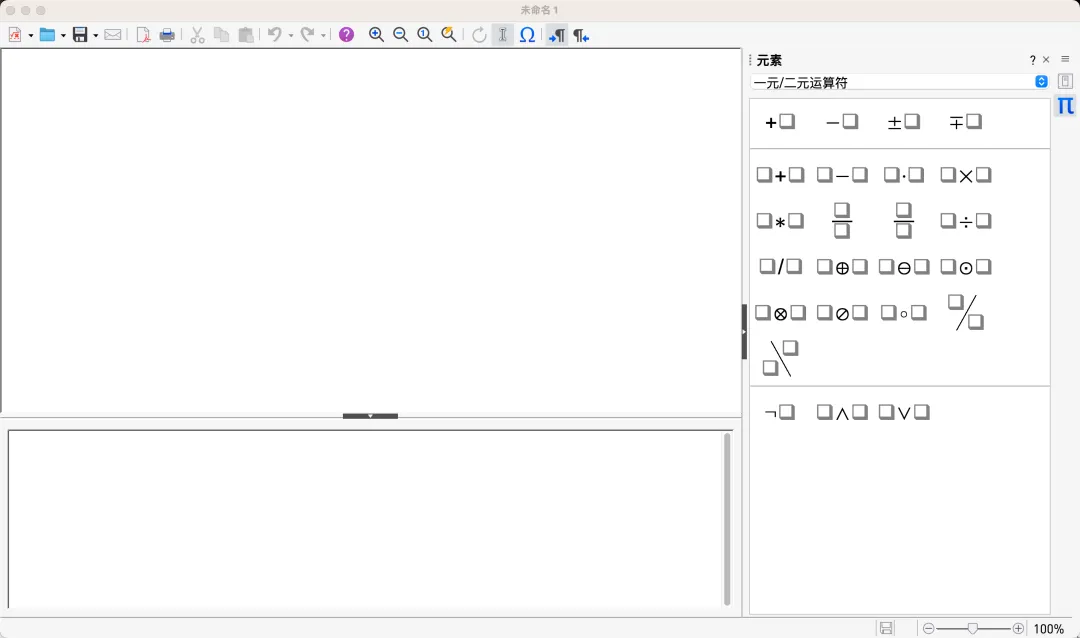The width and height of the screenshot is (1080, 638).
Task: Insert the plus-minus ± element
Action: tap(904, 122)
